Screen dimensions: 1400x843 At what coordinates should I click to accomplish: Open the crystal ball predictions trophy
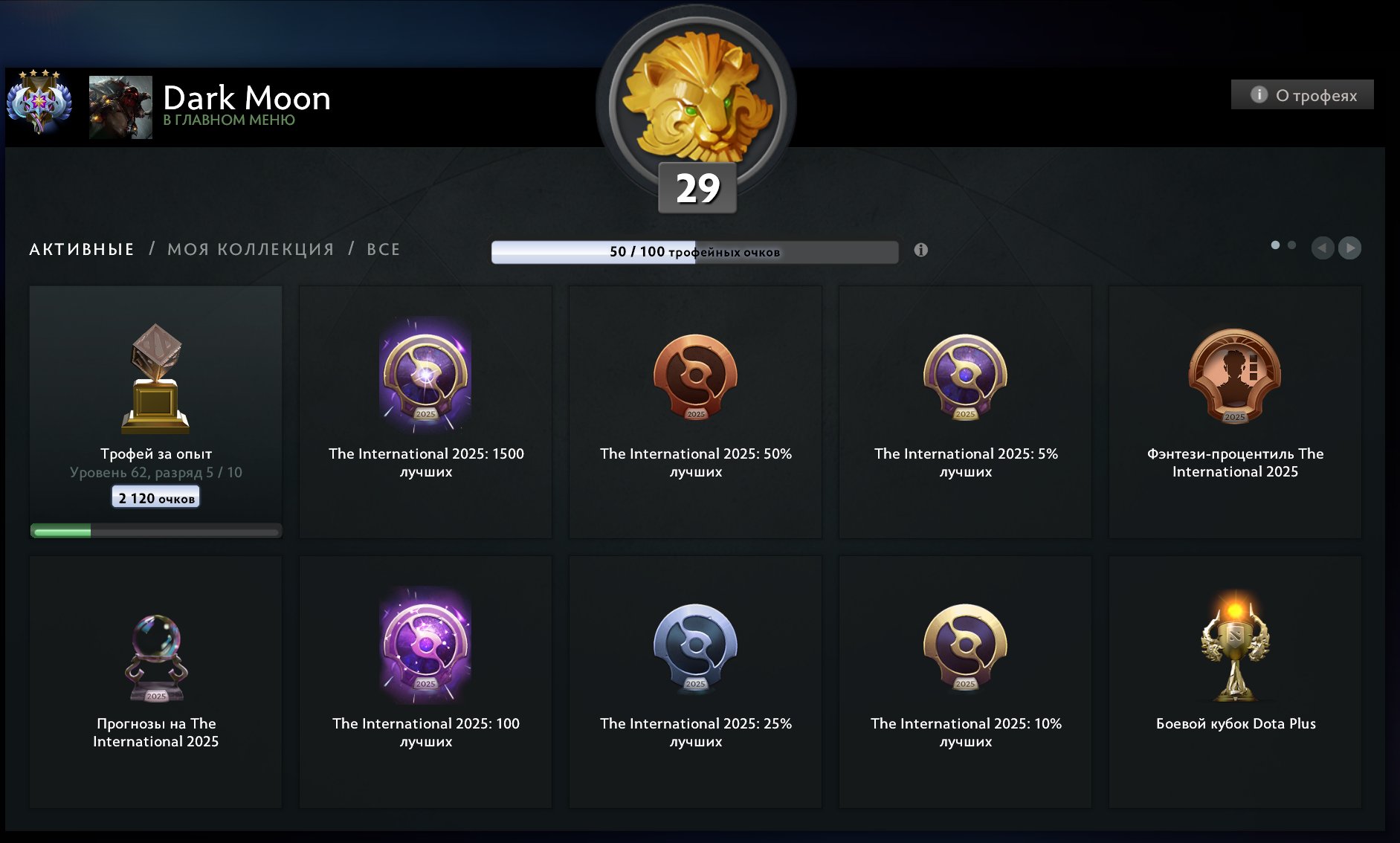pyautogui.click(x=155, y=658)
